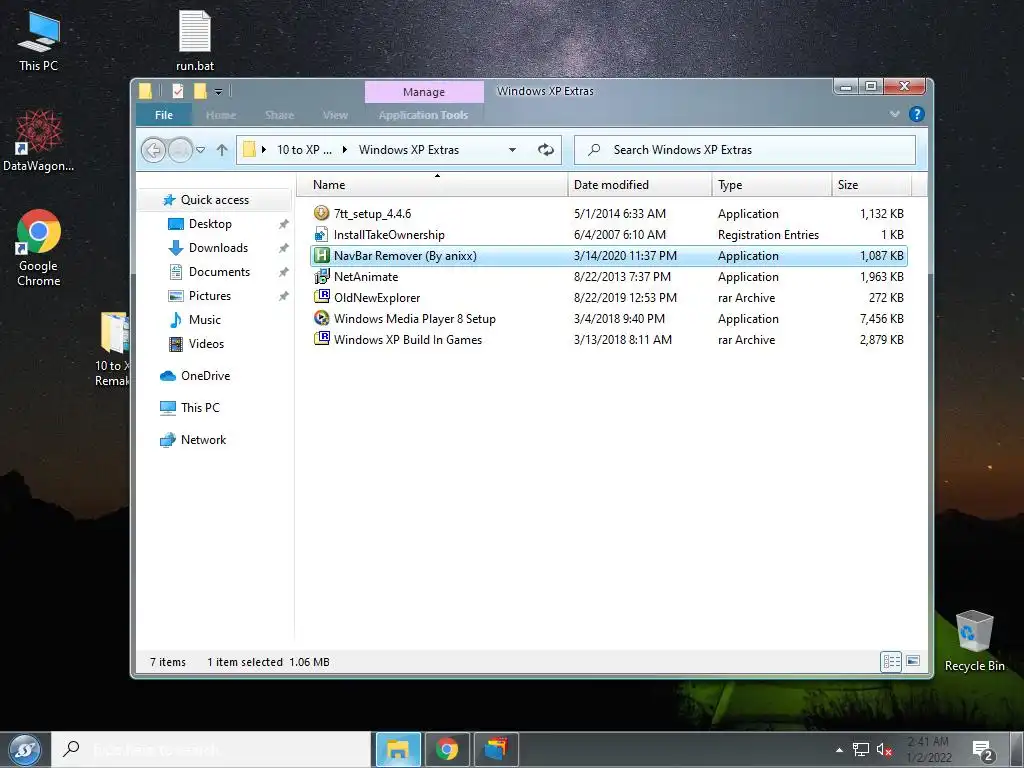Sort files by Name column
Image resolution: width=1024 pixels, height=768 pixels.
(432, 185)
